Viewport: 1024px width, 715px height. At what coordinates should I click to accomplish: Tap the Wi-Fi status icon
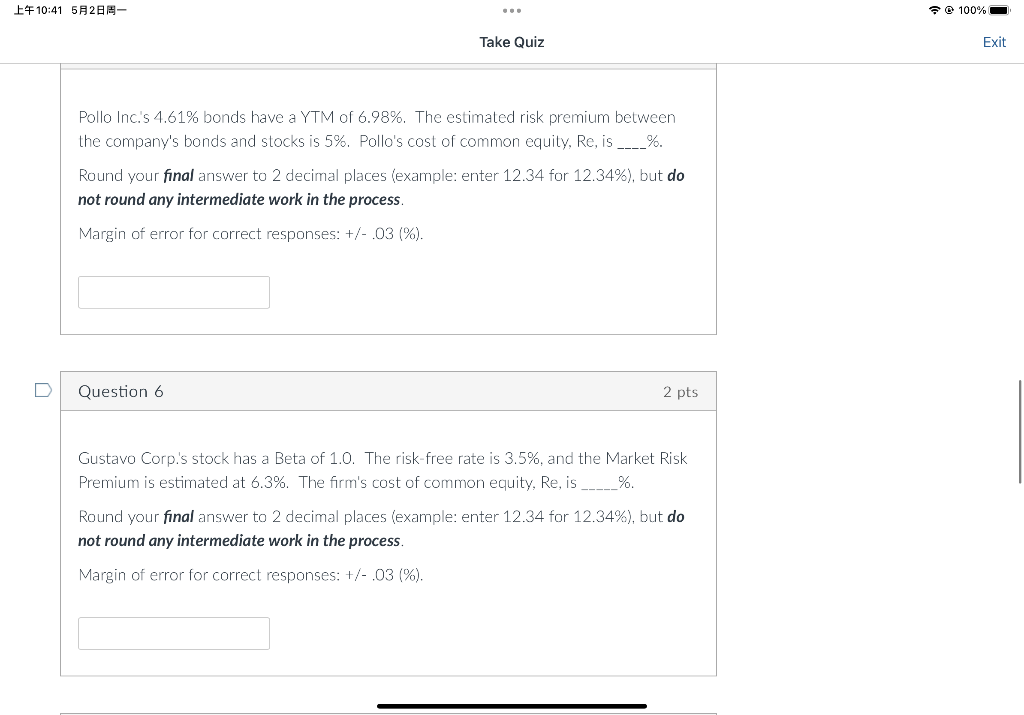coord(935,10)
